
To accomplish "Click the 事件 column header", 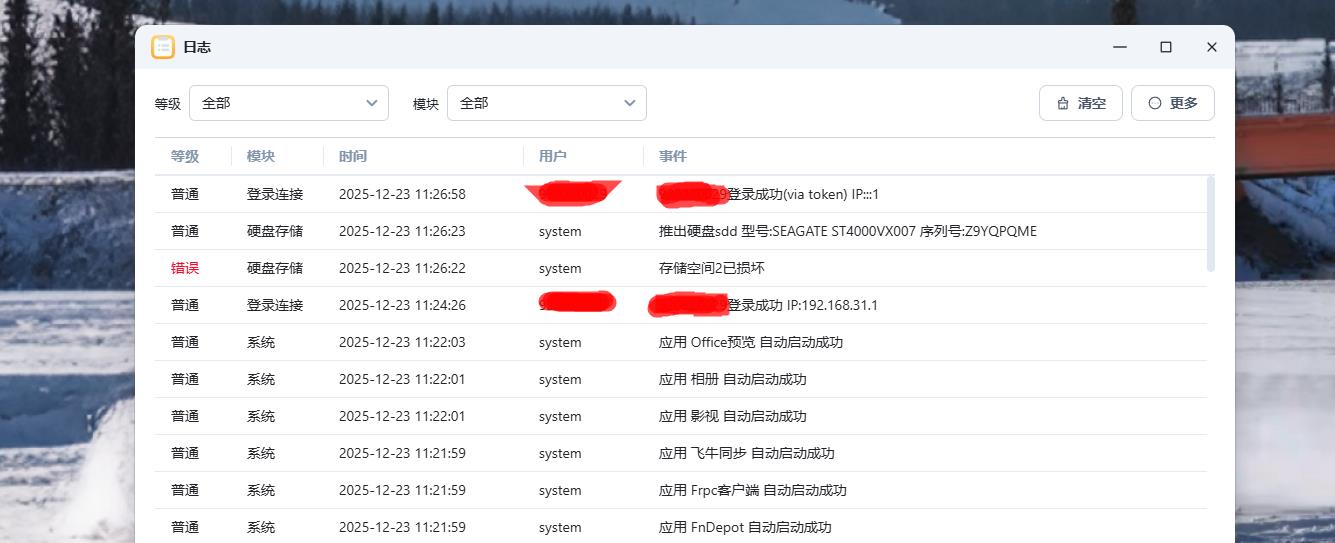I will click(x=673, y=156).
